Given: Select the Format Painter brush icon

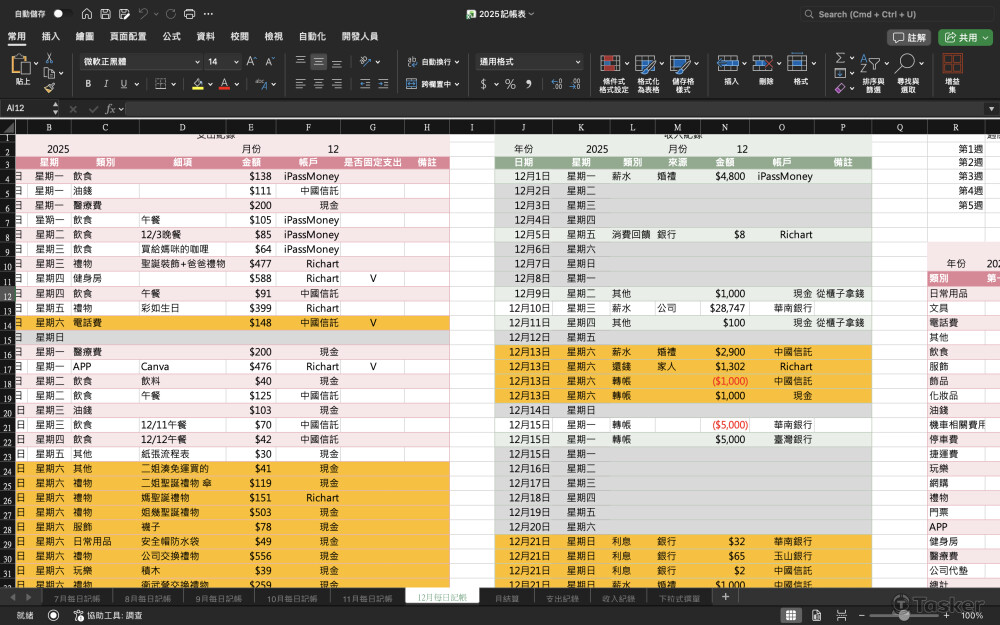Looking at the screenshot, I should (x=48, y=88).
